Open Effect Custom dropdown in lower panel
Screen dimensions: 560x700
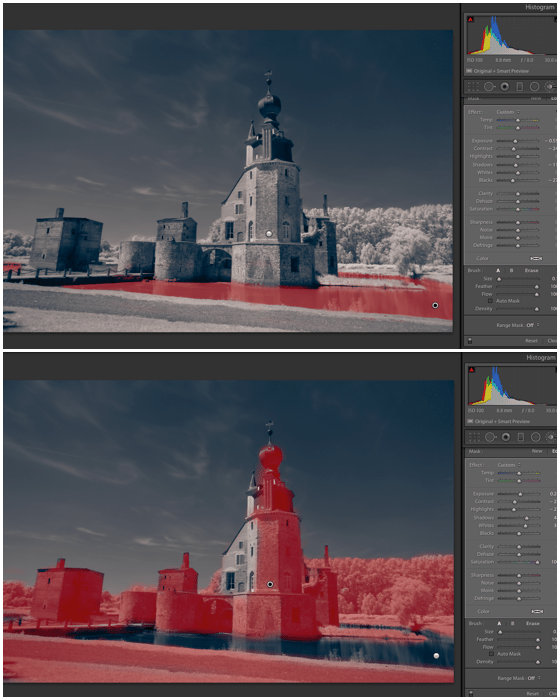pos(509,465)
